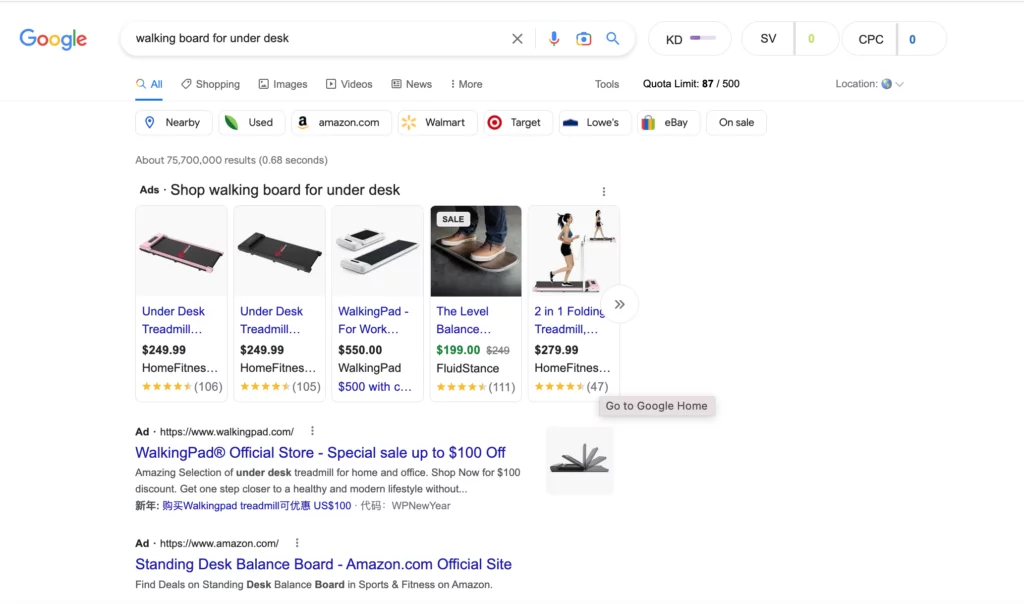
Task: Apply the On sale filter chip
Action: pyautogui.click(x=736, y=122)
